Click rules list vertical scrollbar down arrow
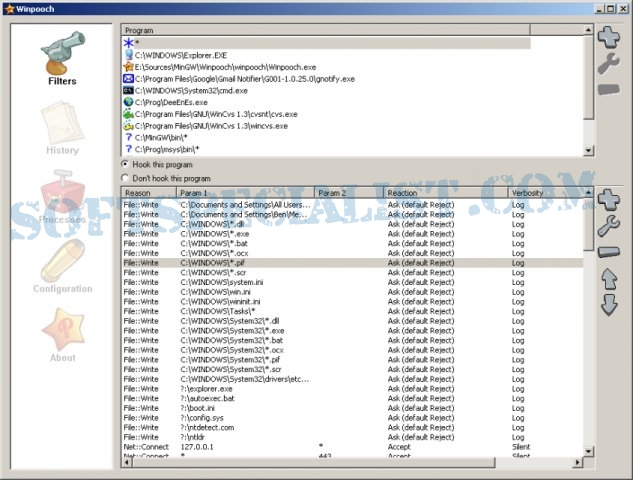The image size is (633, 480). pos(588,451)
